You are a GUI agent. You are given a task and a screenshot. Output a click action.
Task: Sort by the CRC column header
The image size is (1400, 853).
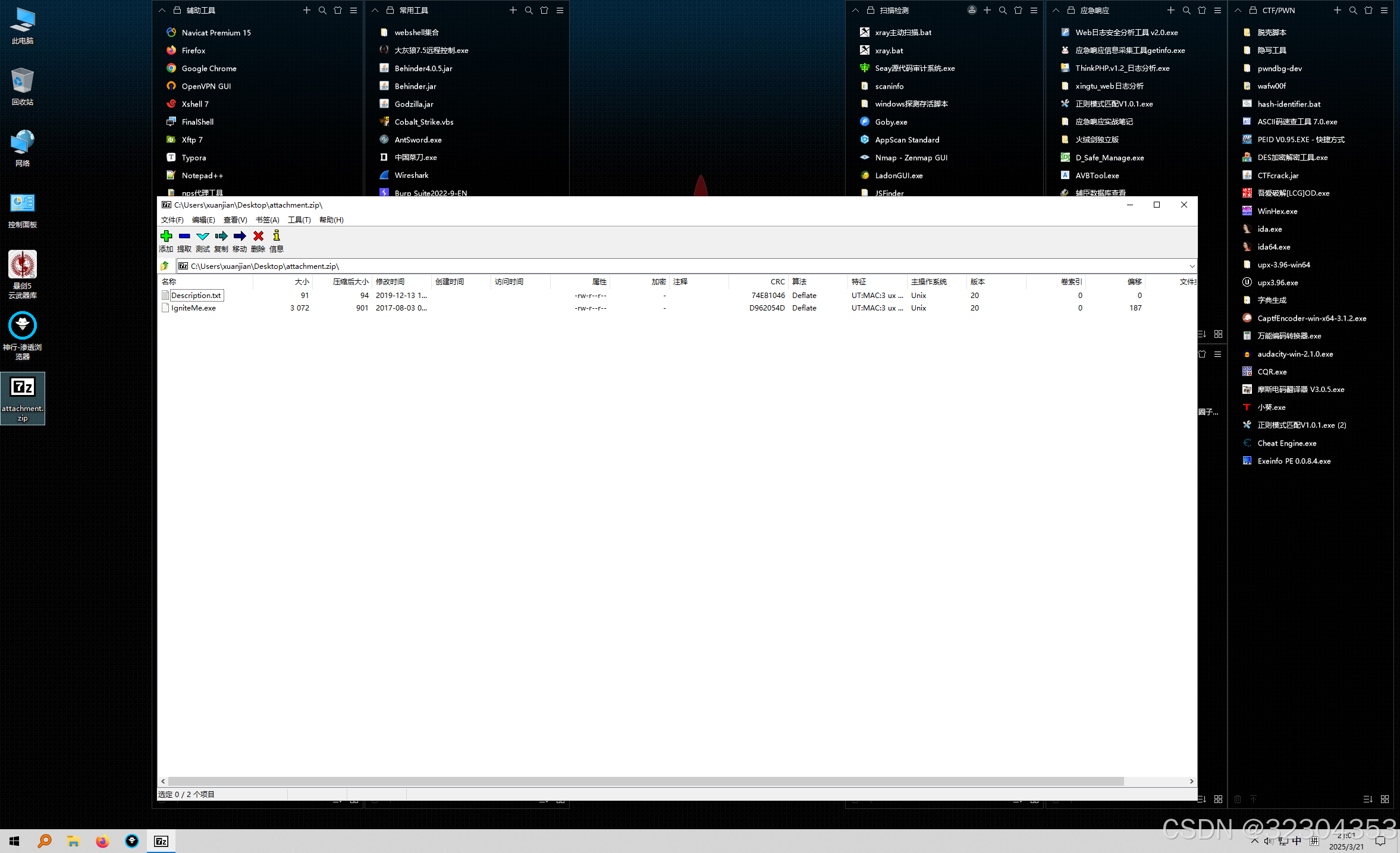point(777,282)
